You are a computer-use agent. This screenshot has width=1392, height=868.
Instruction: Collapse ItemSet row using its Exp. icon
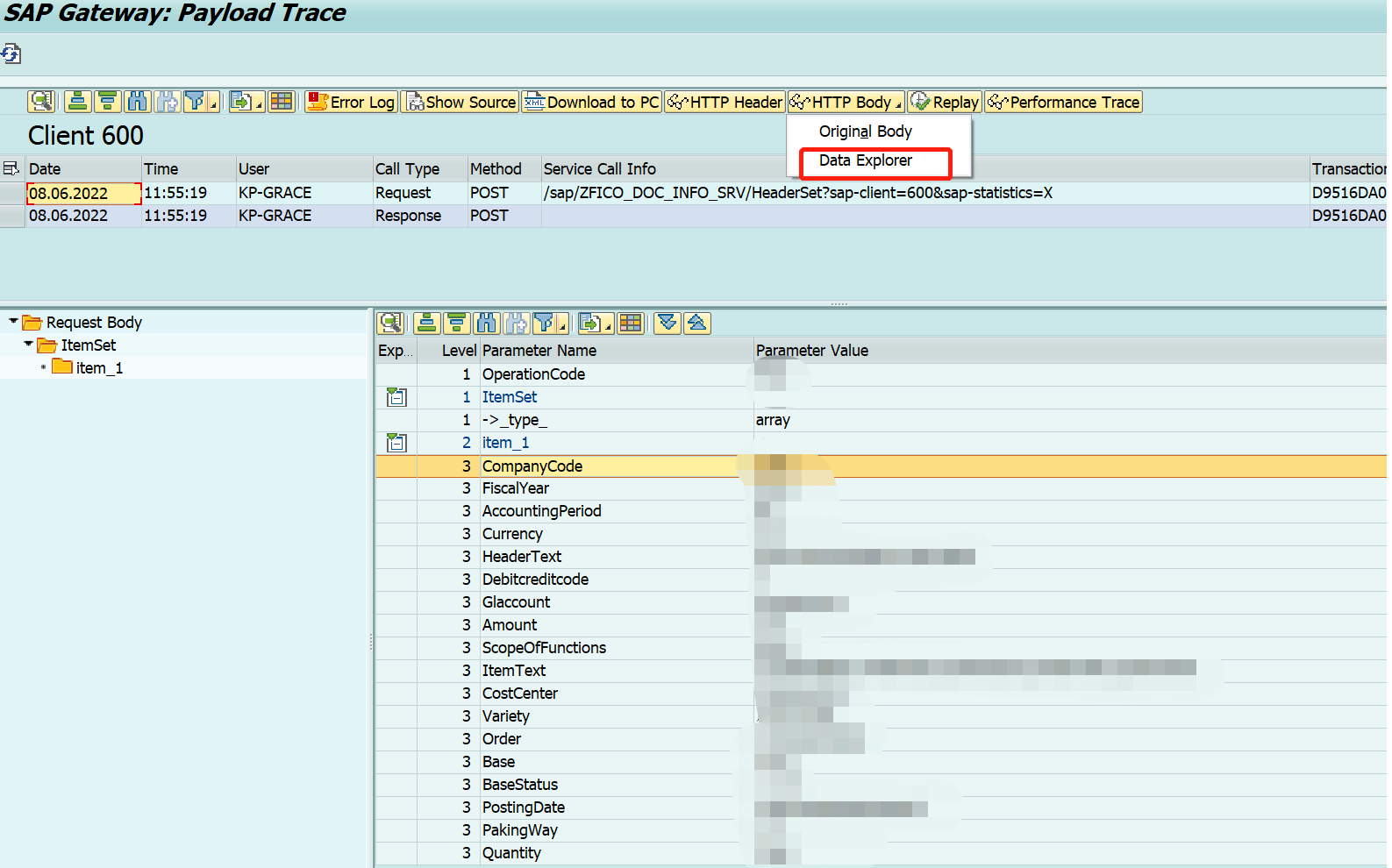tap(396, 397)
